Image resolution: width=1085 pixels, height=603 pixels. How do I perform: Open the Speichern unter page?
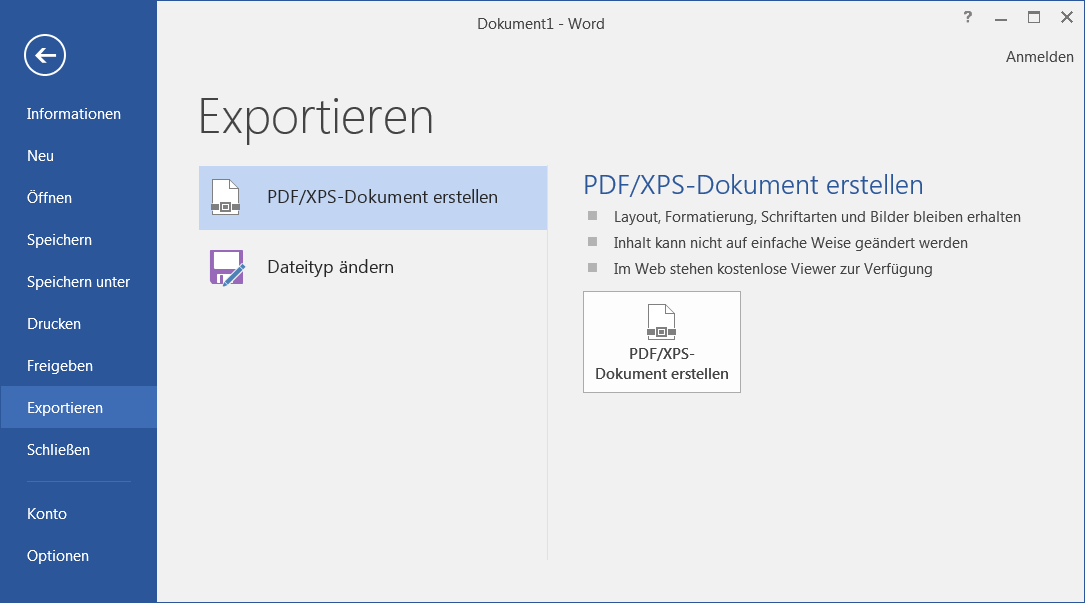(x=79, y=282)
